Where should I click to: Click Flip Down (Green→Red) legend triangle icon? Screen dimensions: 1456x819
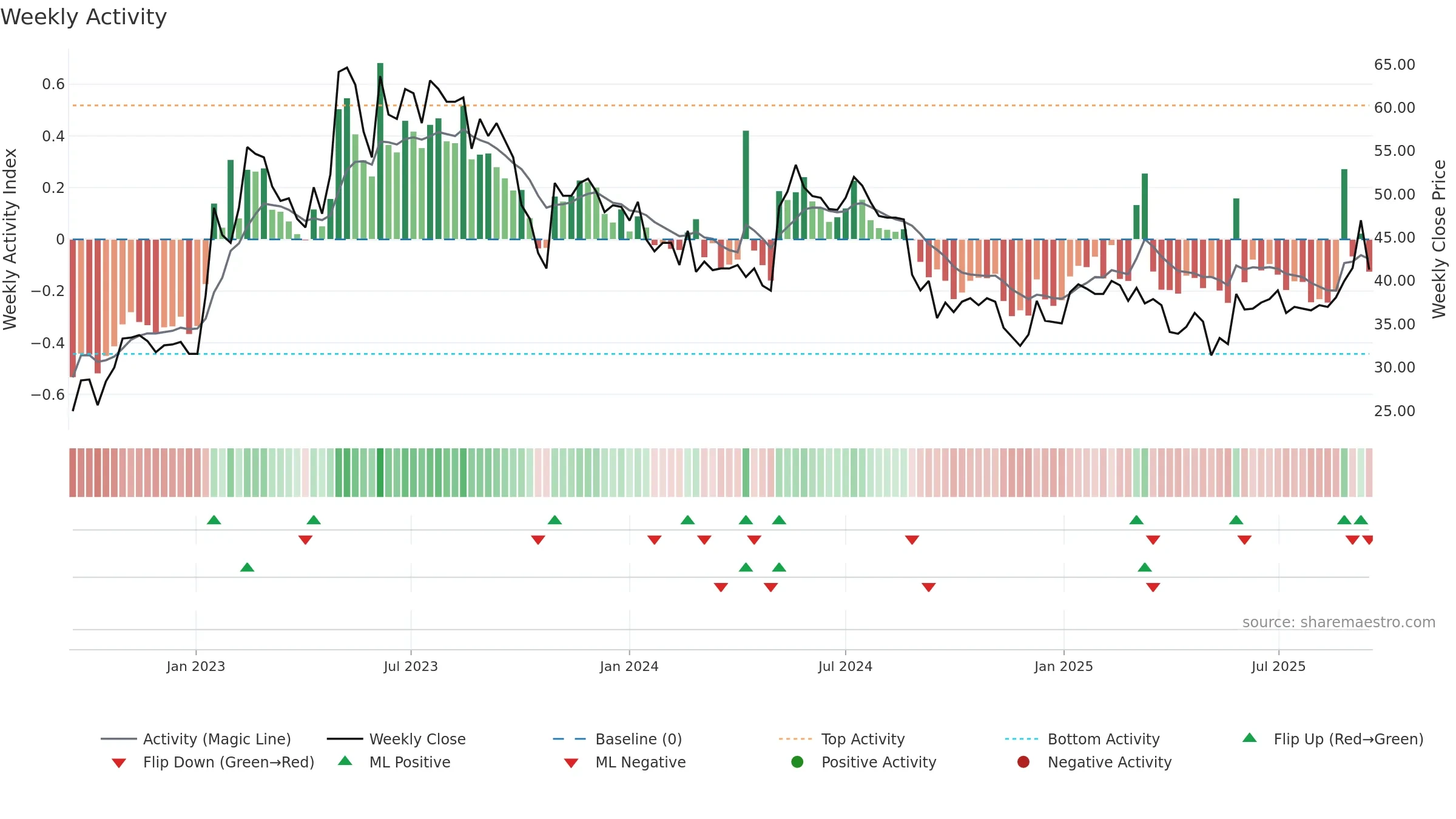(x=119, y=763)
